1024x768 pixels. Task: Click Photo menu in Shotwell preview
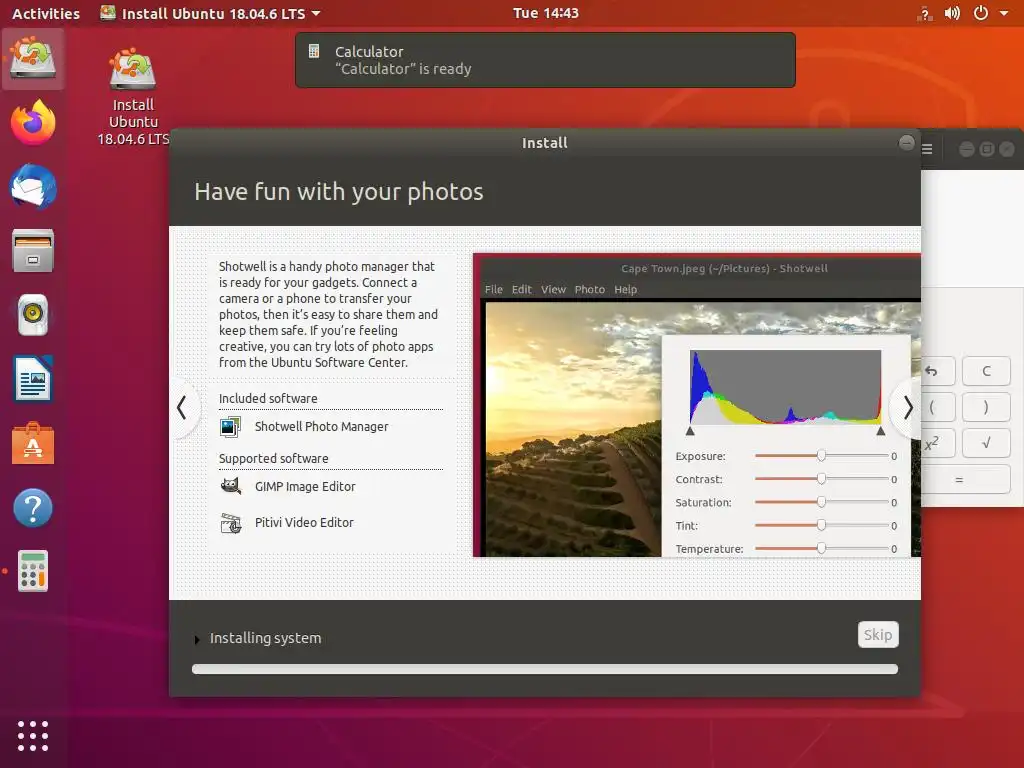[x=590, y=289]
